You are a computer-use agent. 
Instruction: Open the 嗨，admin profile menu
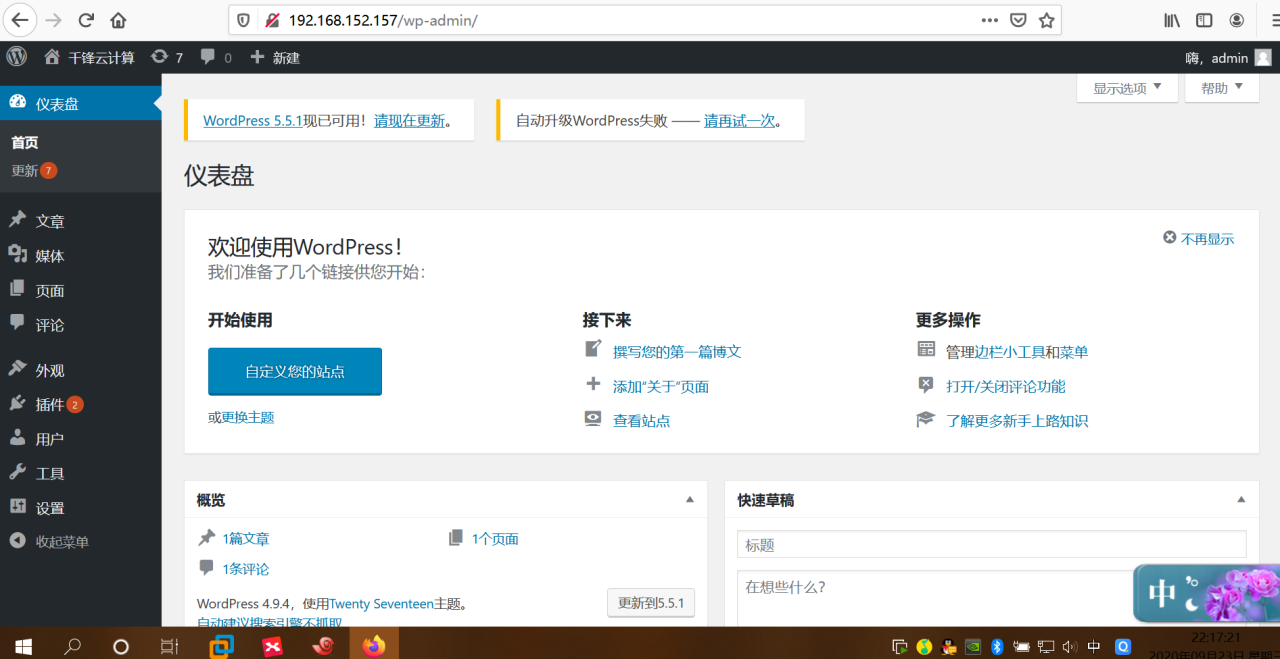1228,58
